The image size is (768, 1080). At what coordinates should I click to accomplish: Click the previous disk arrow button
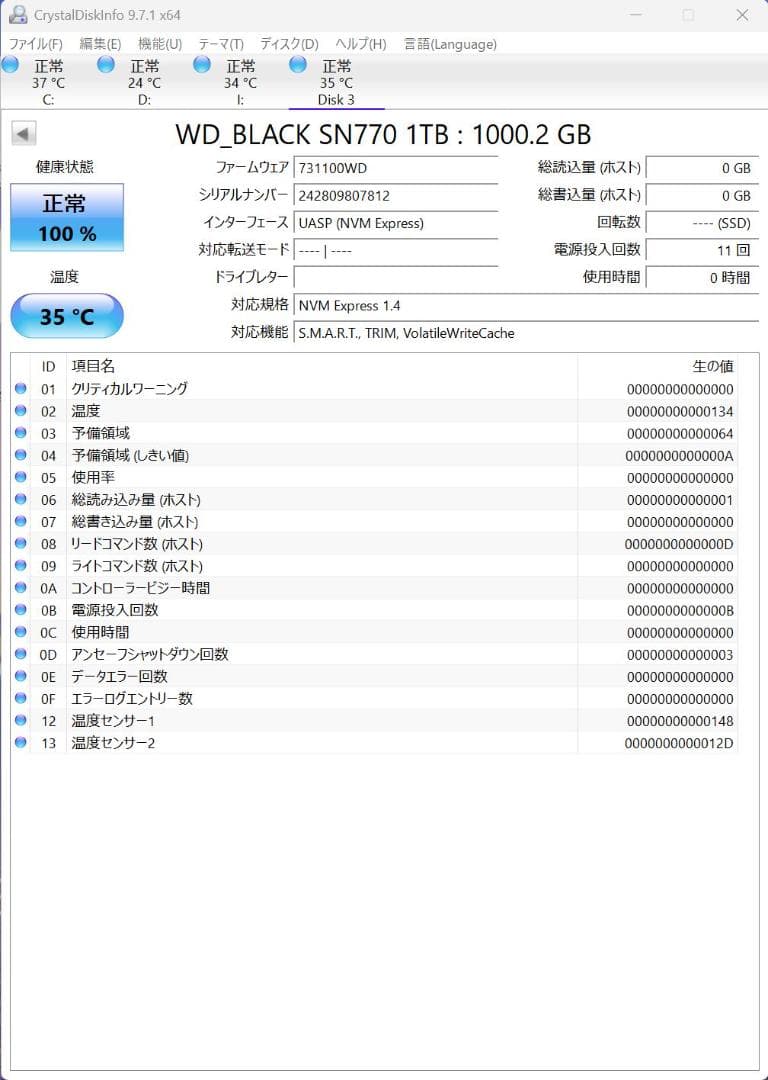(23, 134)
